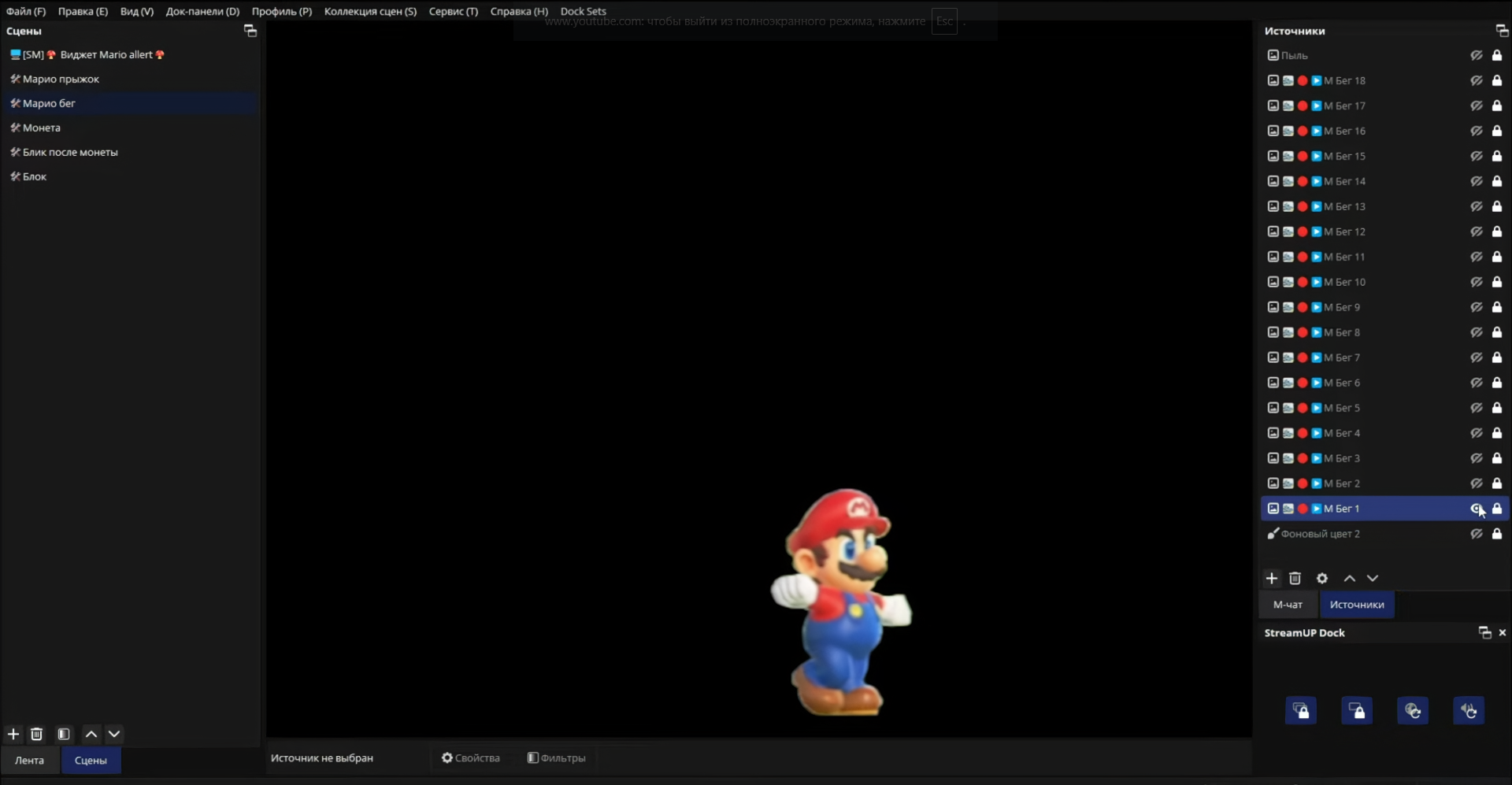The height and width of the screenshot is (785, 1512).
Task: Click the last StreamUP Dock button
Action: click(x=1469, y=711)
